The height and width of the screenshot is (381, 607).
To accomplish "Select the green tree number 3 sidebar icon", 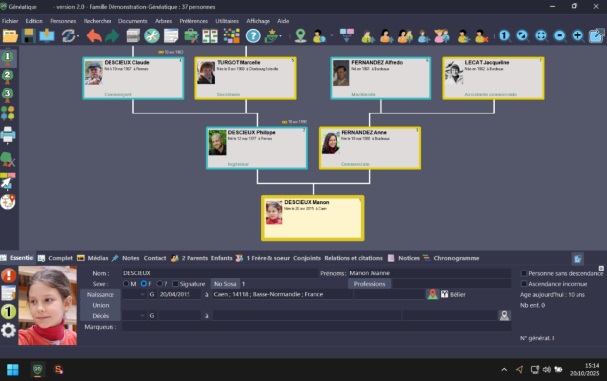I will 7,95.
